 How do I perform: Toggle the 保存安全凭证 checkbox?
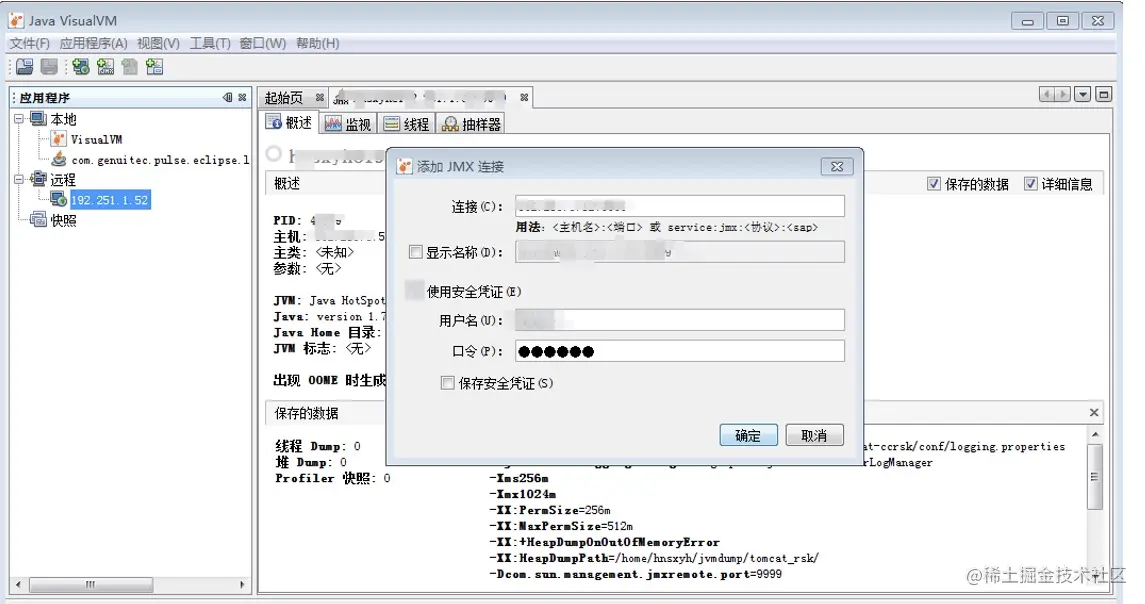pos(448,383)
